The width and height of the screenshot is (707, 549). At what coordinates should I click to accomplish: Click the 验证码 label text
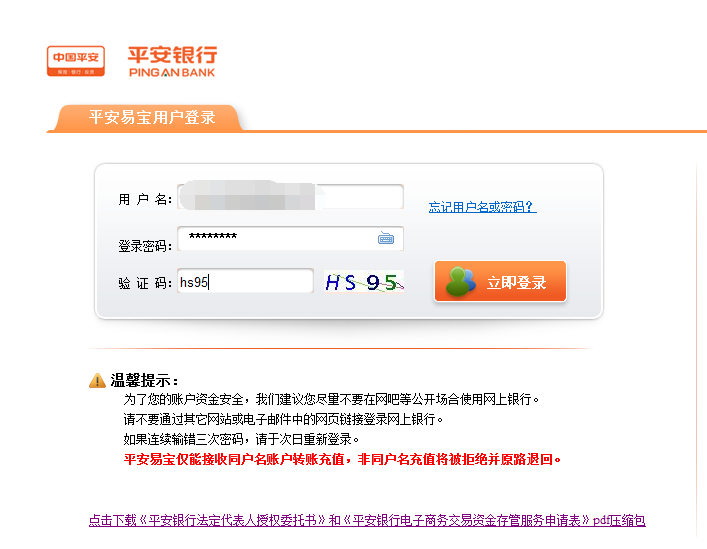(145, 283)
